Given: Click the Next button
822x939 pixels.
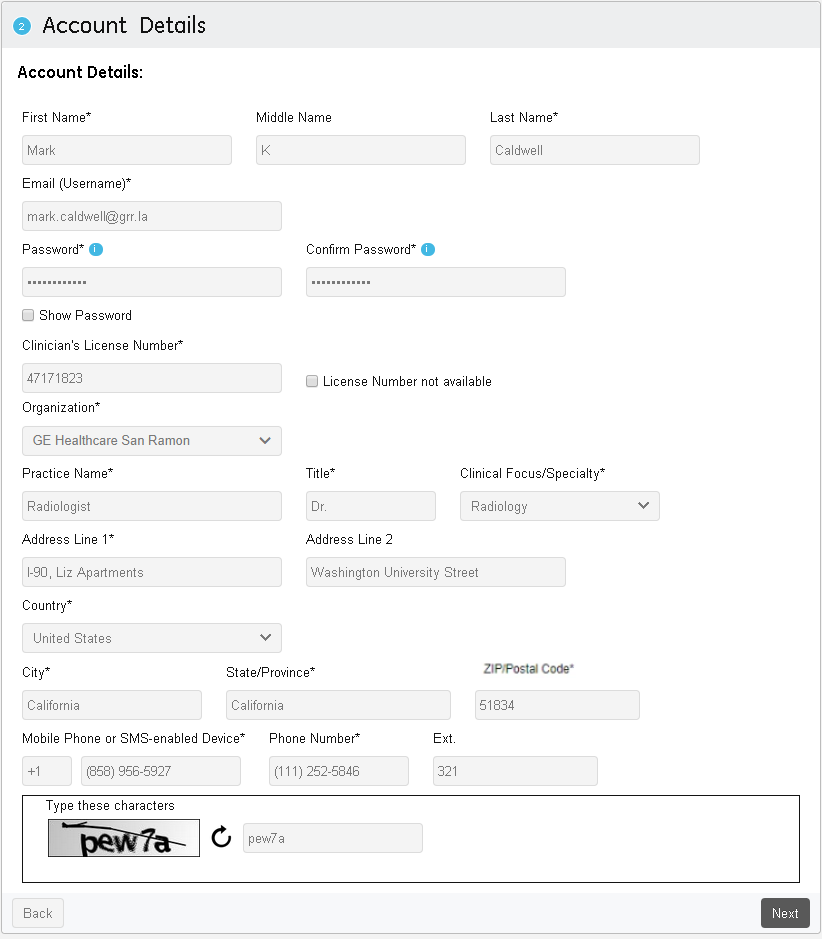Looking at the screenshot, I should click(x=784, y=913).
